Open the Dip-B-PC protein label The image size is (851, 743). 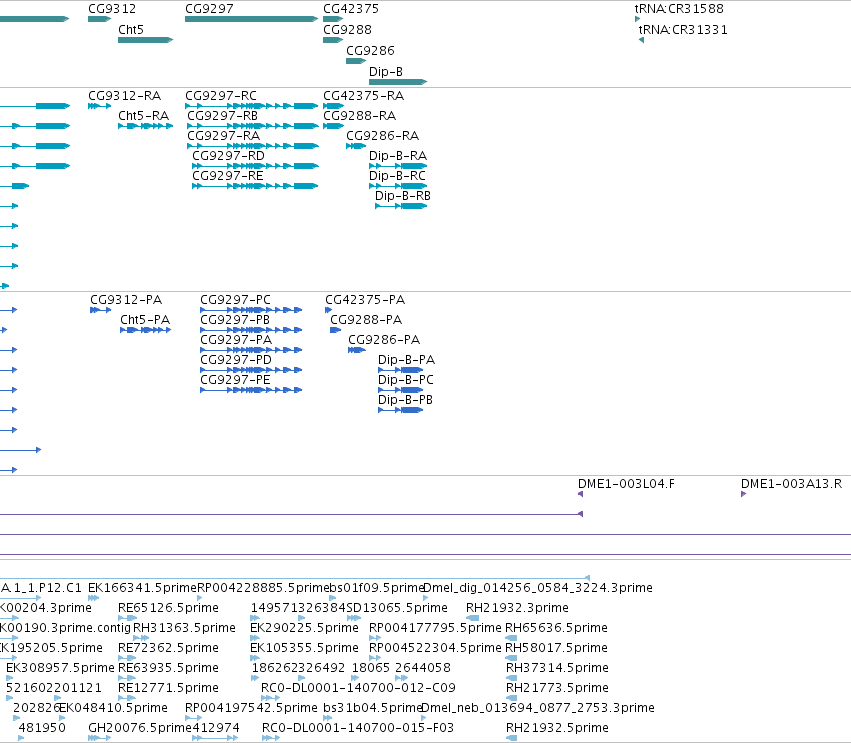(406, 380)
